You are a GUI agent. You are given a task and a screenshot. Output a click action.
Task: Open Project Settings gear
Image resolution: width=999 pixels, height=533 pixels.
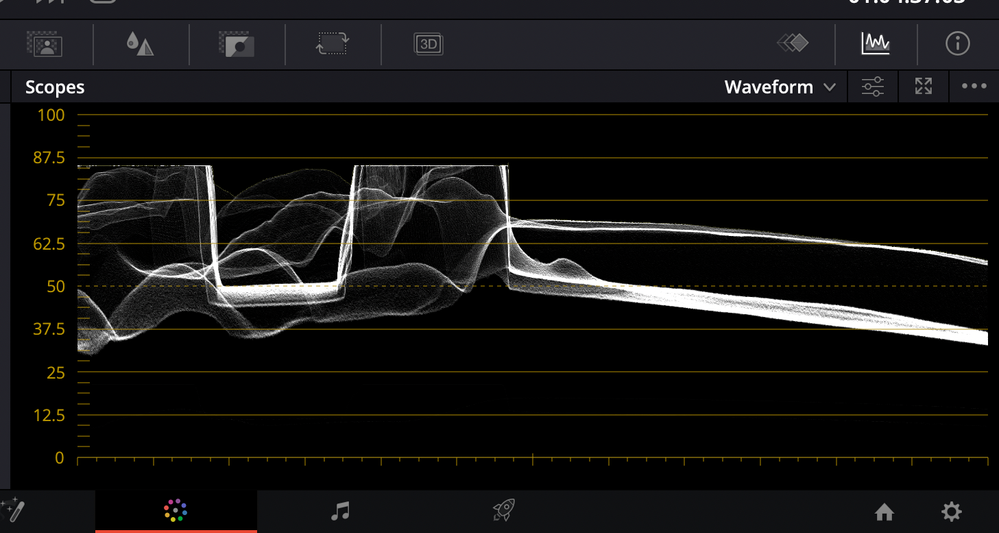tap(951, 512)
